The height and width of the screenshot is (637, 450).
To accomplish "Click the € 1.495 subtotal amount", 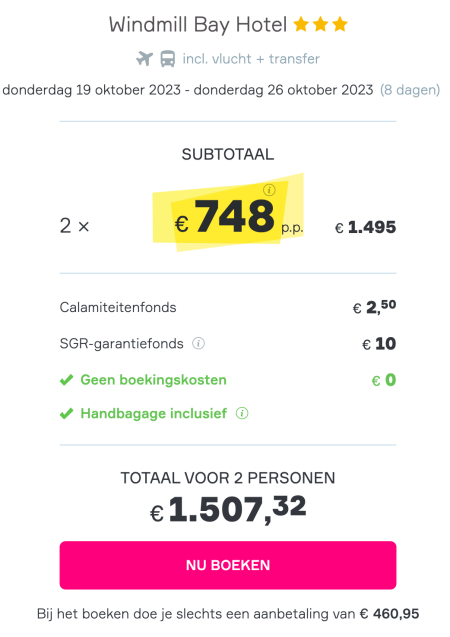I will [366, 228].
